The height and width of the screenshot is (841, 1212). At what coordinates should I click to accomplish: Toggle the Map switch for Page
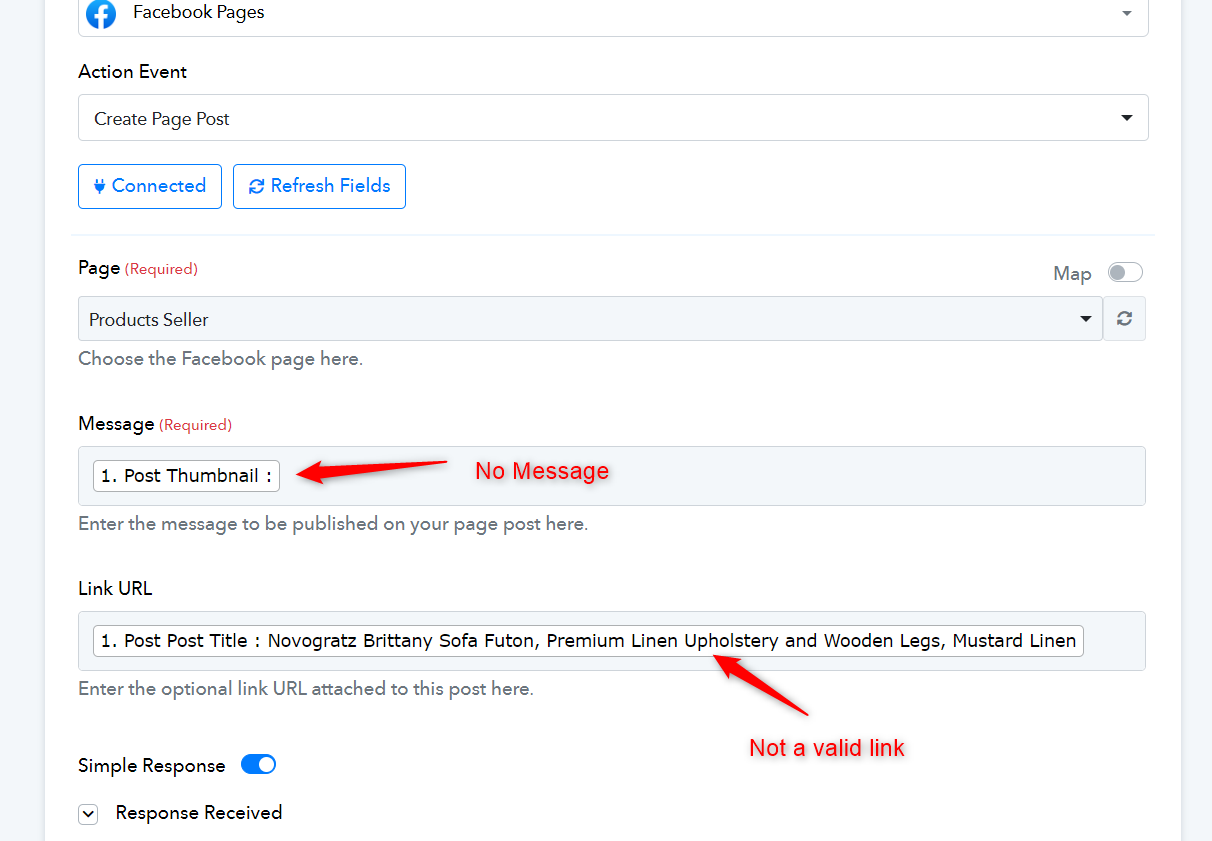pyautogui.click(x=1125, y=273)
